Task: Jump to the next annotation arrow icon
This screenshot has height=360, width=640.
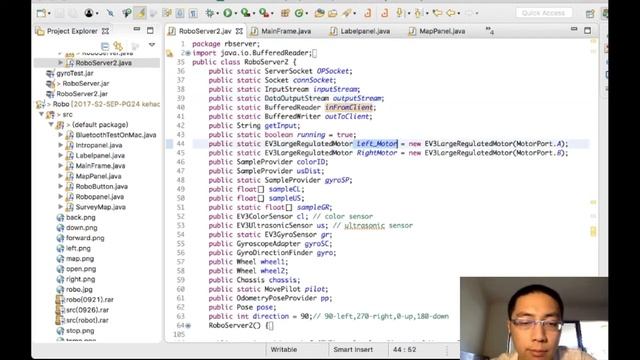Action: point(400,13)
